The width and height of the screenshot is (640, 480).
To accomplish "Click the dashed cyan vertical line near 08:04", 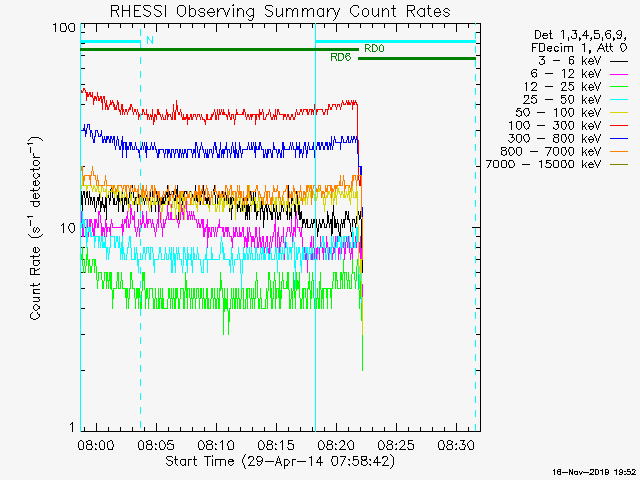I will (140, 229).
